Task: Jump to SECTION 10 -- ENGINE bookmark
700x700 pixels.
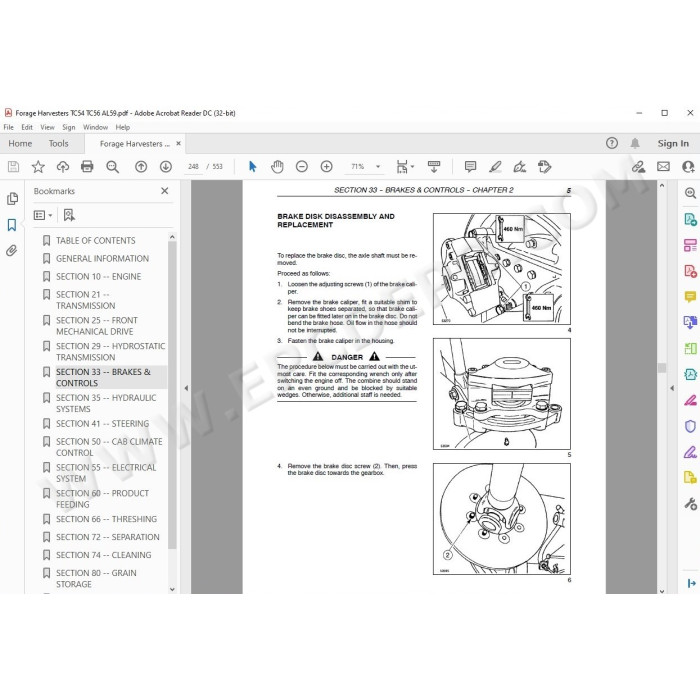Action: tap(98, 277)
